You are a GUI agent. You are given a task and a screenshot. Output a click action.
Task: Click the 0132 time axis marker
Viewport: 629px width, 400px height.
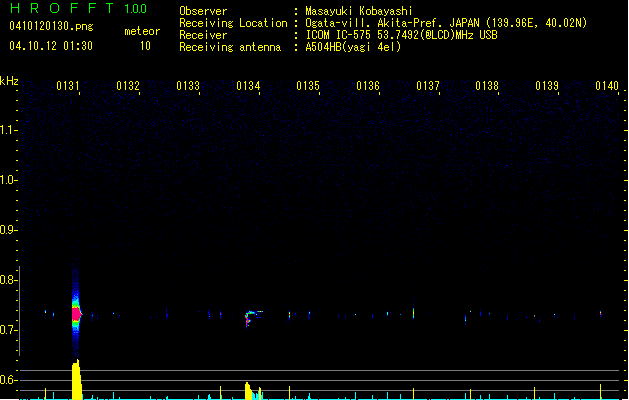pos(128,86)
